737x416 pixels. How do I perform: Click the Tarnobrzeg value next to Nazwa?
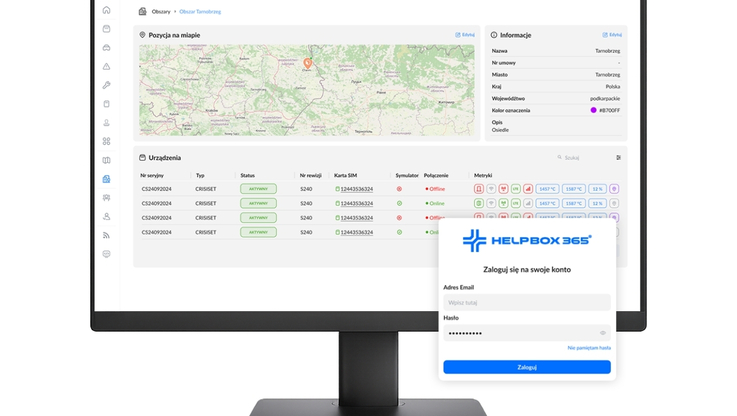point(607,51)
